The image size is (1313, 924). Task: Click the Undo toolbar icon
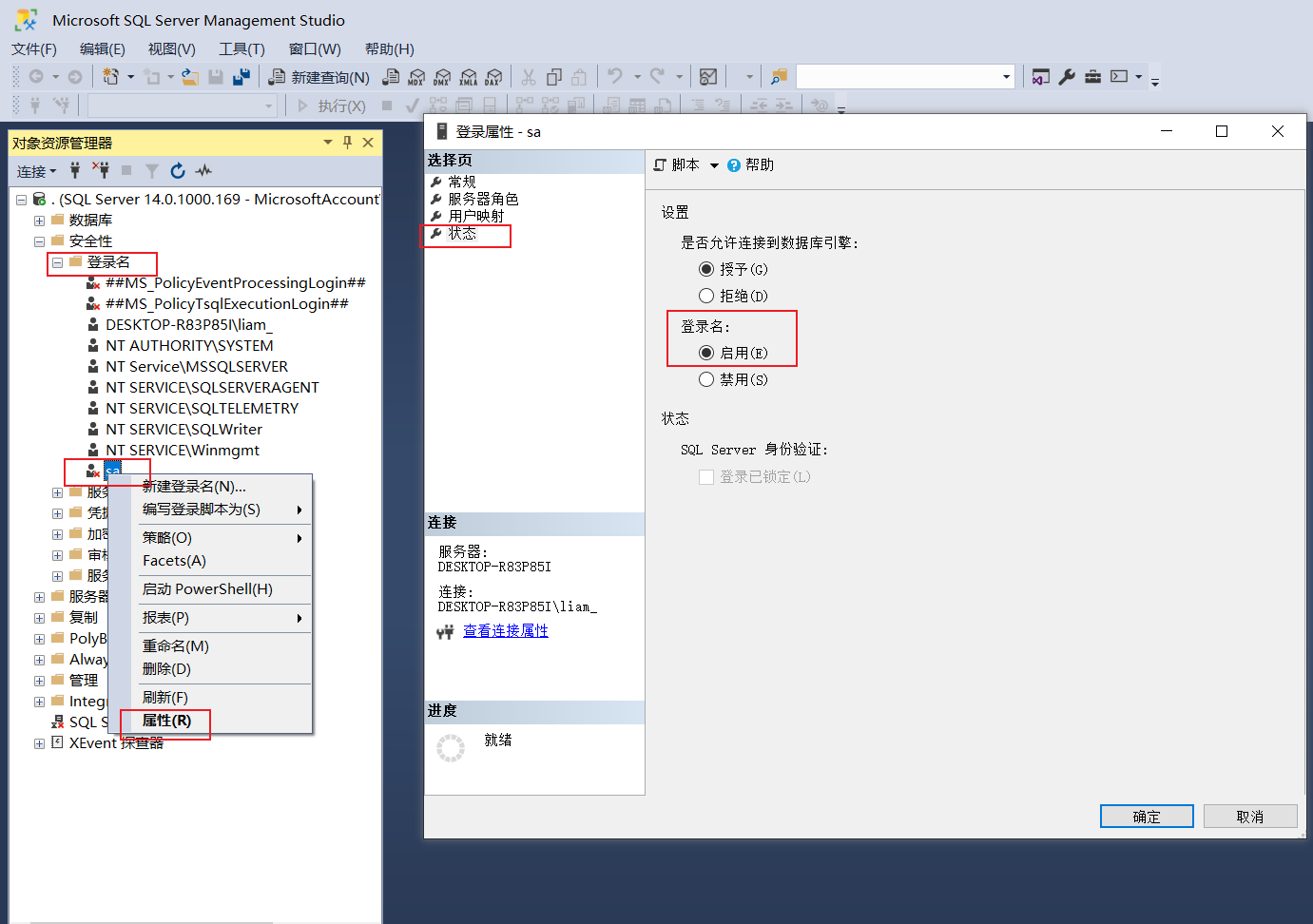coord(615,77)
